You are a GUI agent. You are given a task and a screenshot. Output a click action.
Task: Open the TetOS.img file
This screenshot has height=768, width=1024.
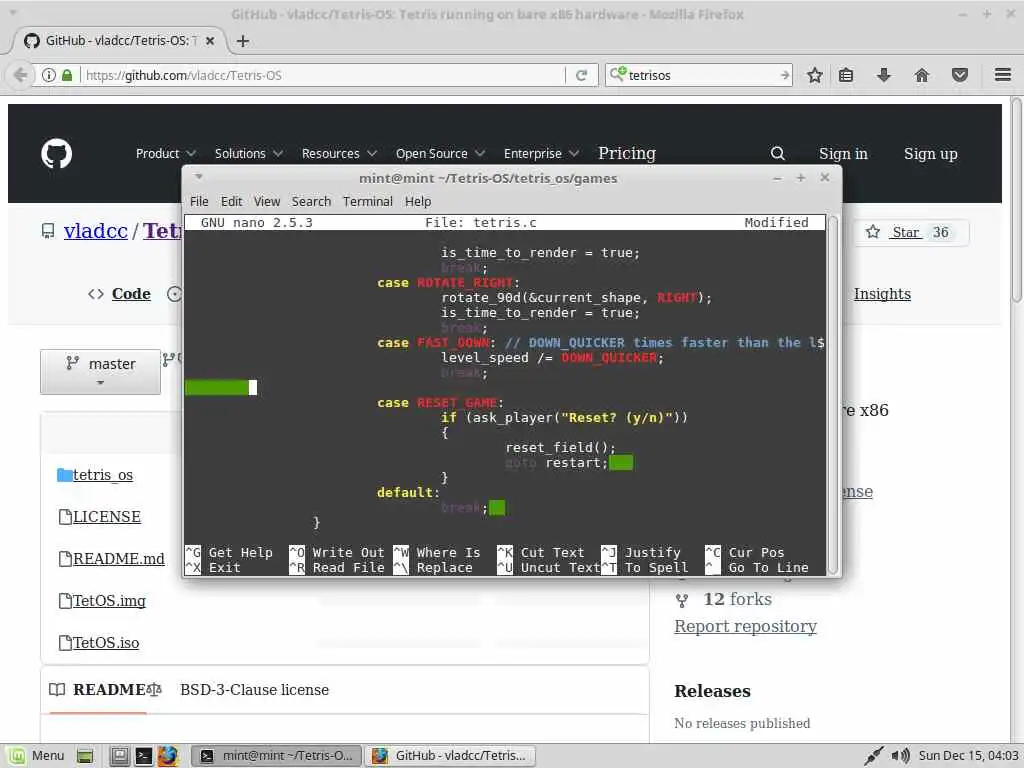(x=109, y=600)
